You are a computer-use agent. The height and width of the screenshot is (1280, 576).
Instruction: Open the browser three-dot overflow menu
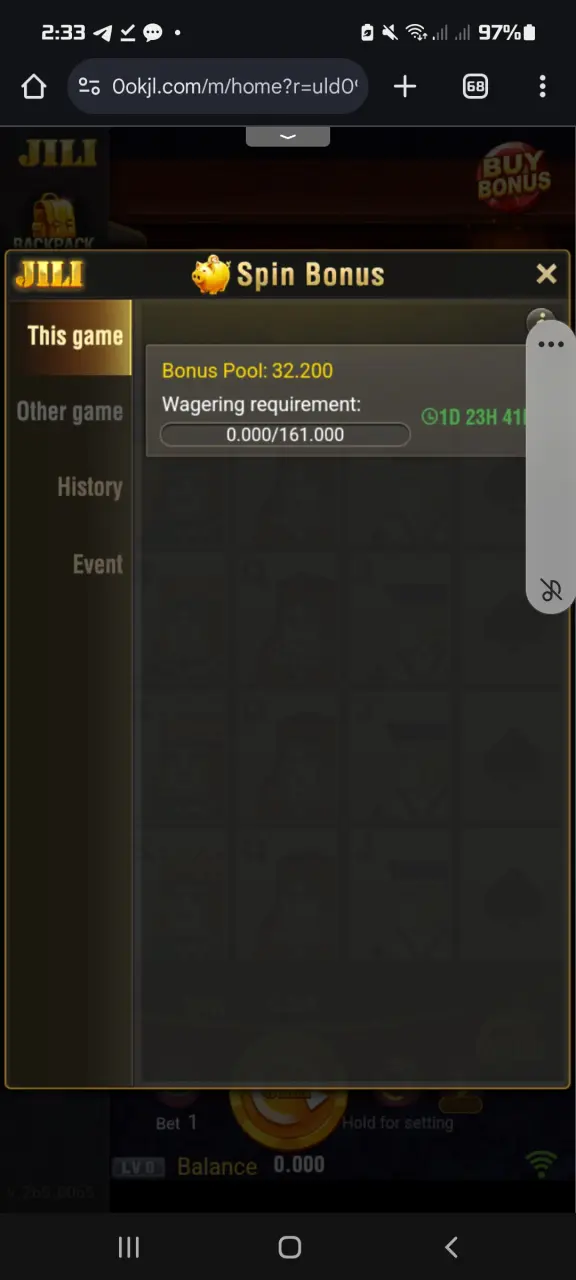point(542,87)
